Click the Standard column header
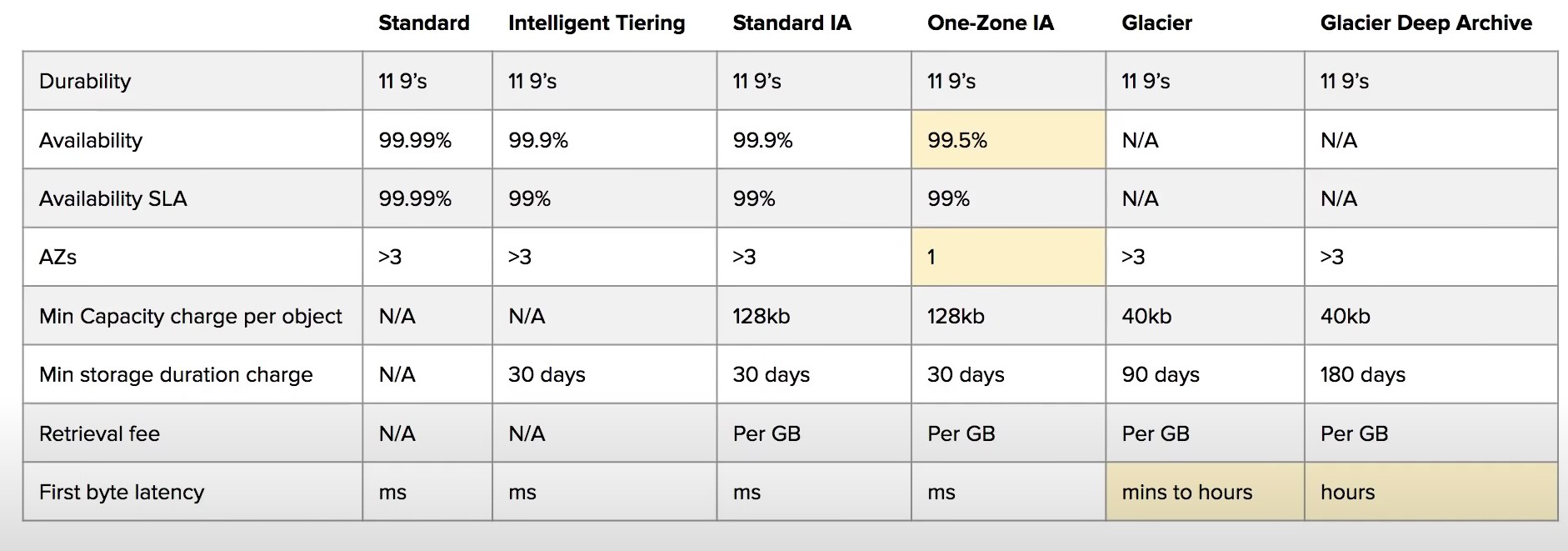 [x=423, y=23]
